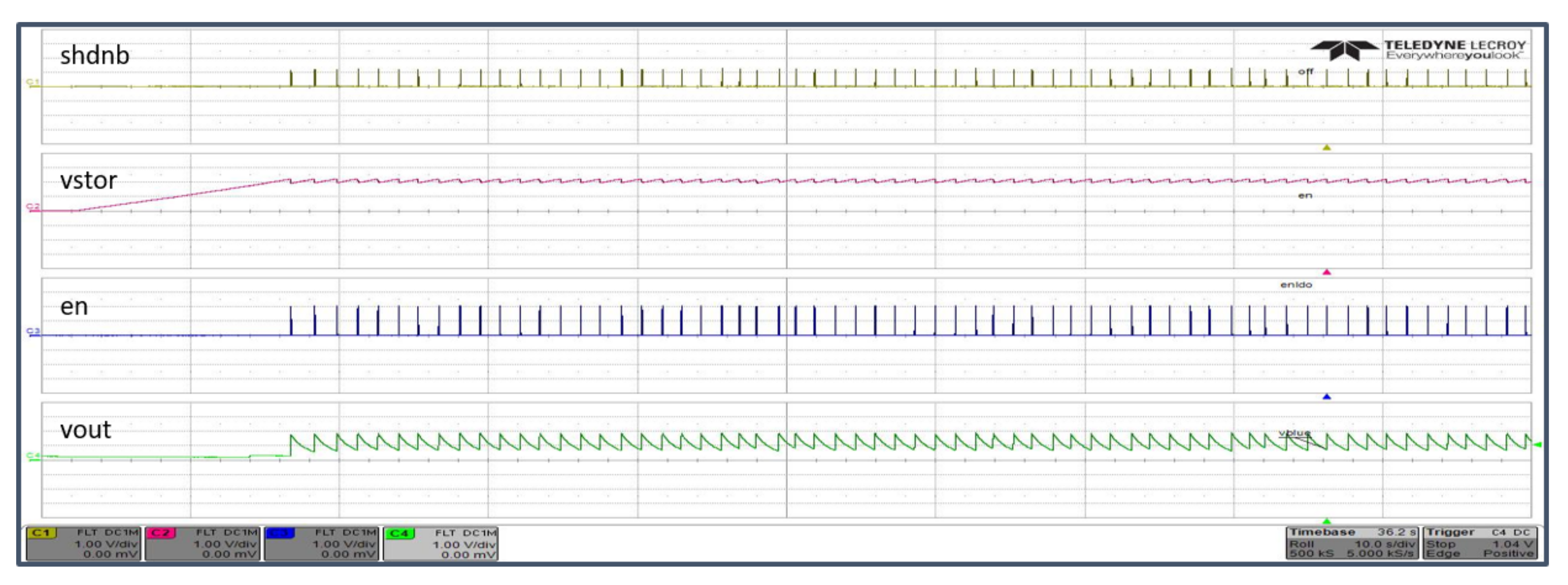
Task: Click the 'enldo' annotation label
Action: (1296, 284)
